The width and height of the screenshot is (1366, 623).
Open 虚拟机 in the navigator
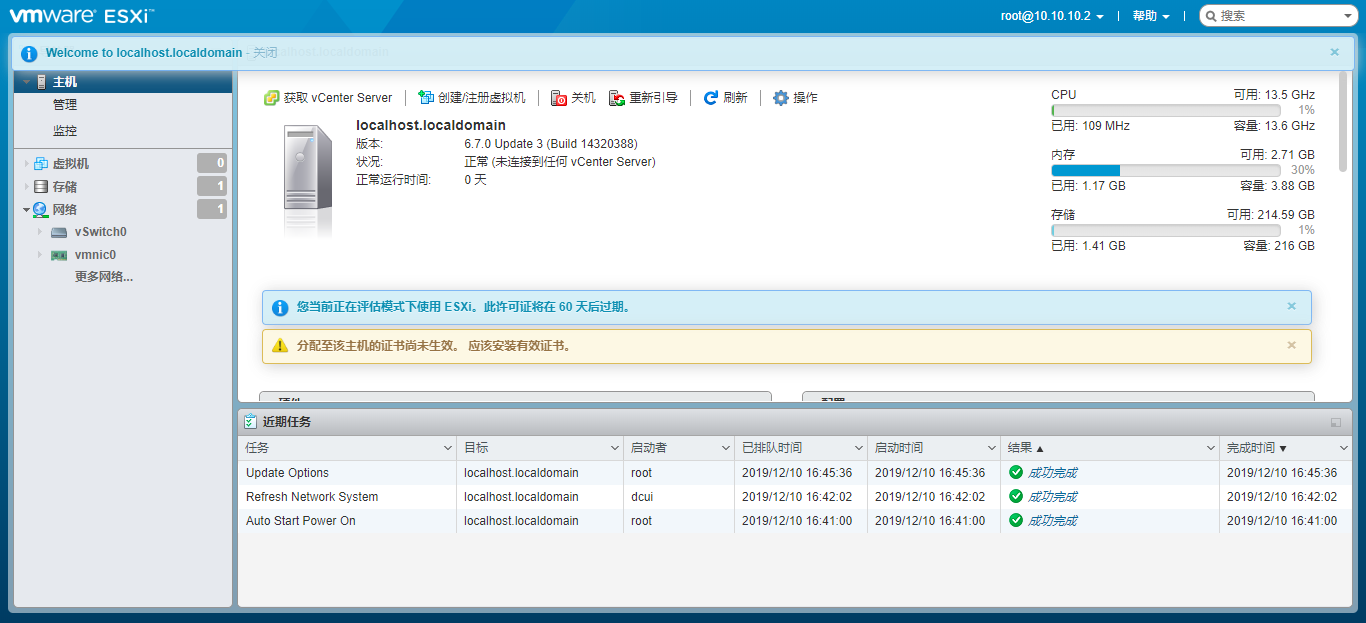71,164
